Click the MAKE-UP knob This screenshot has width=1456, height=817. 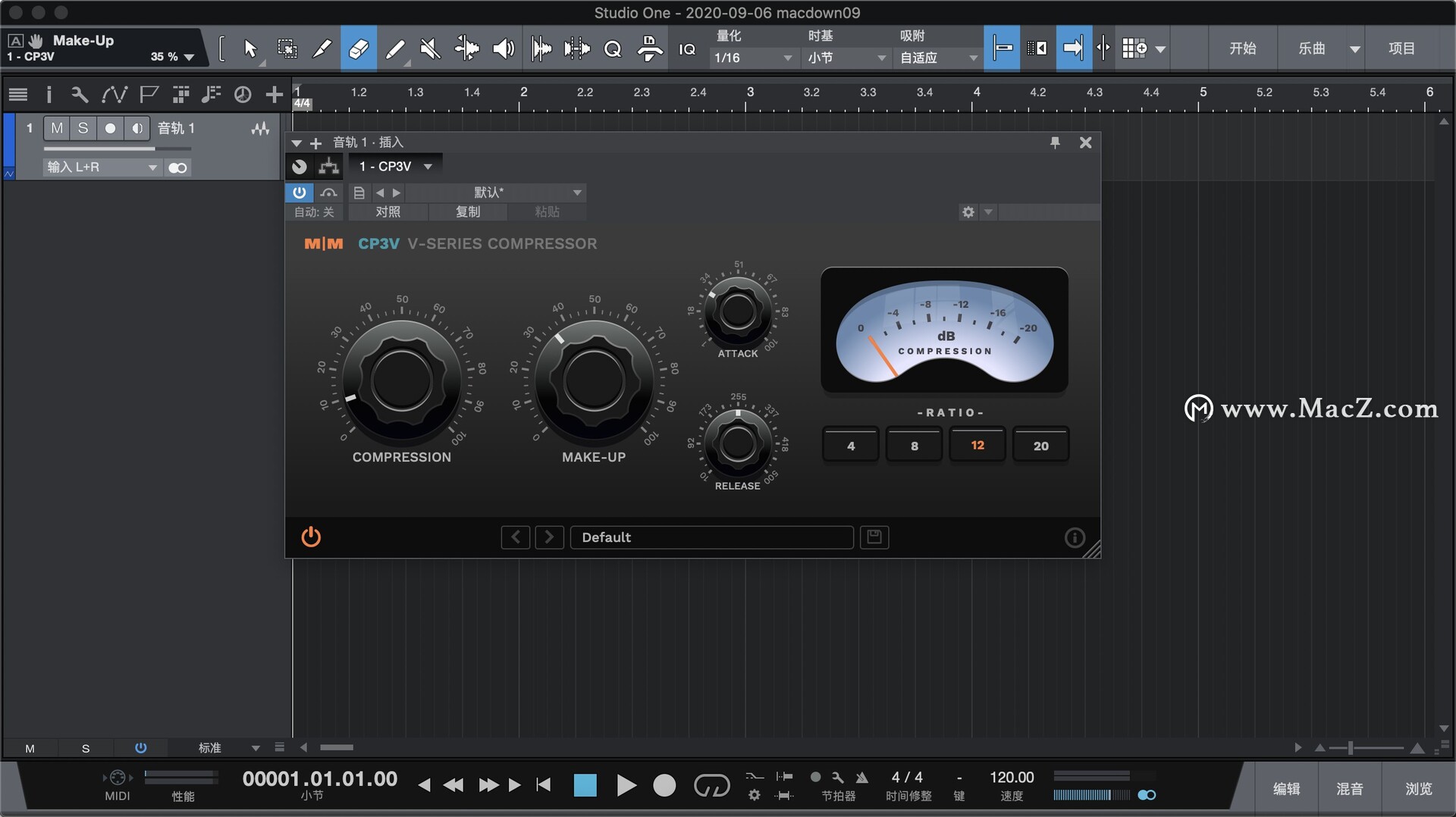(594, 381)
